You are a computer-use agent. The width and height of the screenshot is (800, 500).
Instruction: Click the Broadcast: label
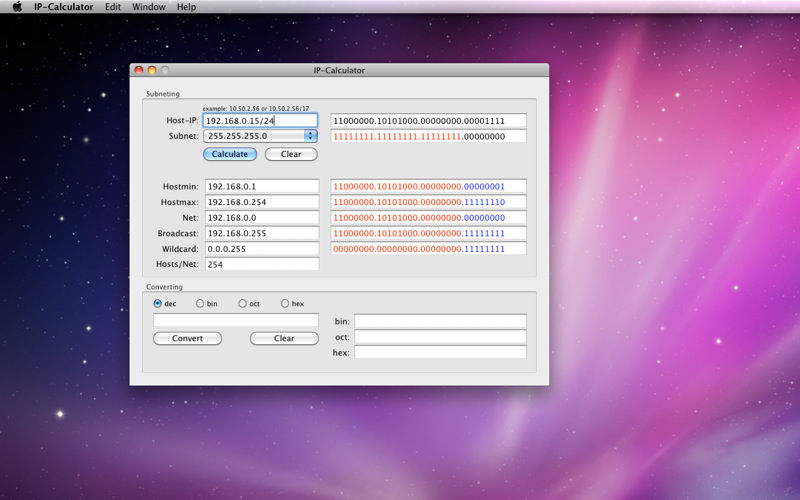coord(178,233)
